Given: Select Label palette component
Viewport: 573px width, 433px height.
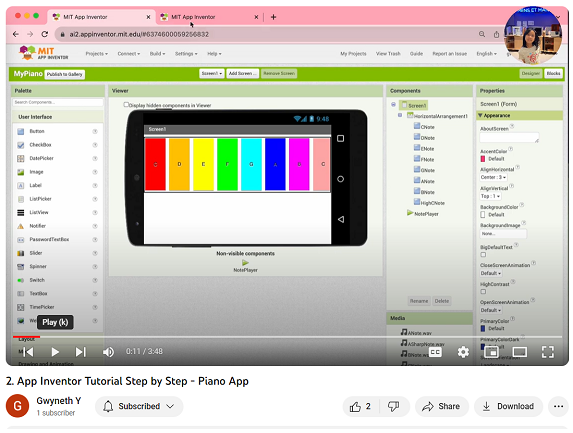Looking at the screenshot, I should point(35,185).
